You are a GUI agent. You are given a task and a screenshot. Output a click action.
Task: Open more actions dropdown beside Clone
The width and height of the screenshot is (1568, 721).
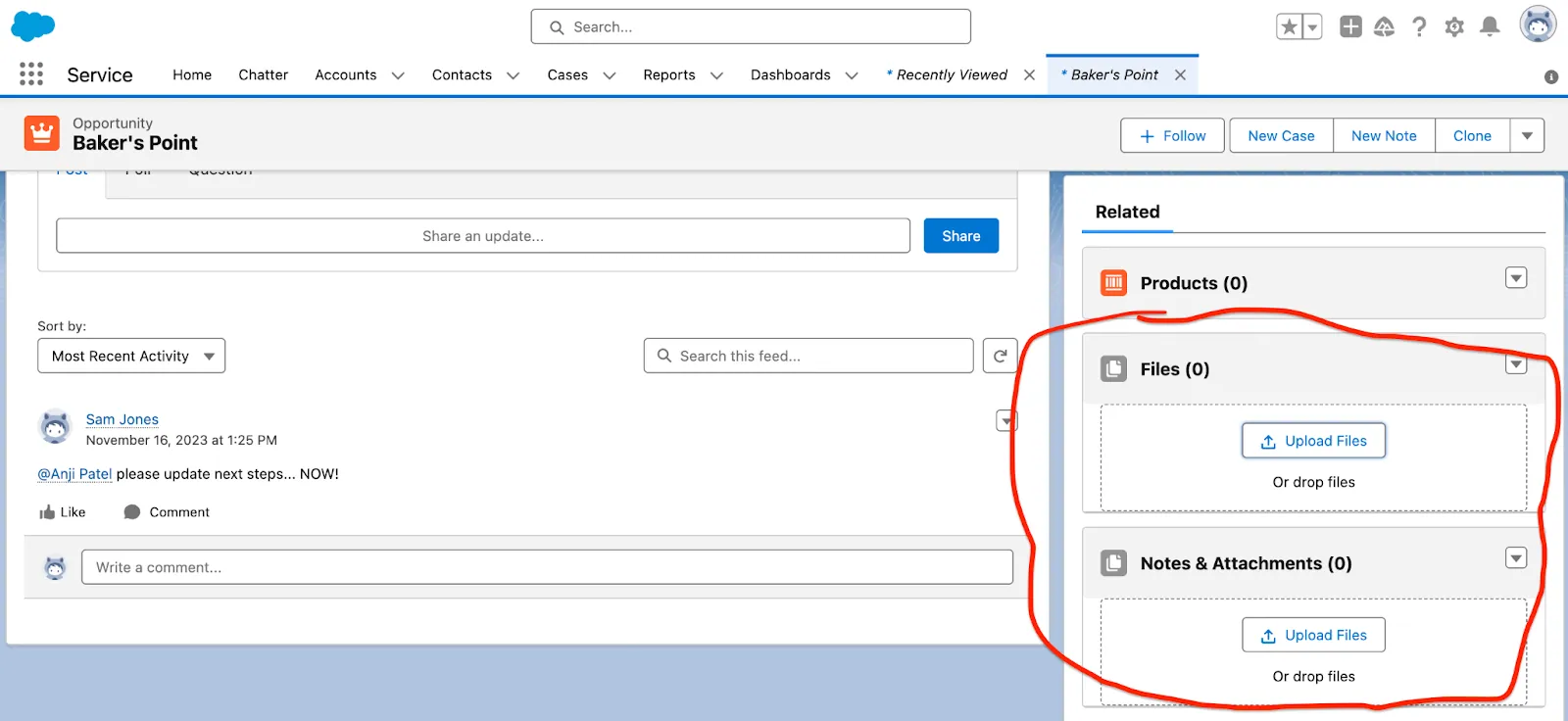point(1527,136)
